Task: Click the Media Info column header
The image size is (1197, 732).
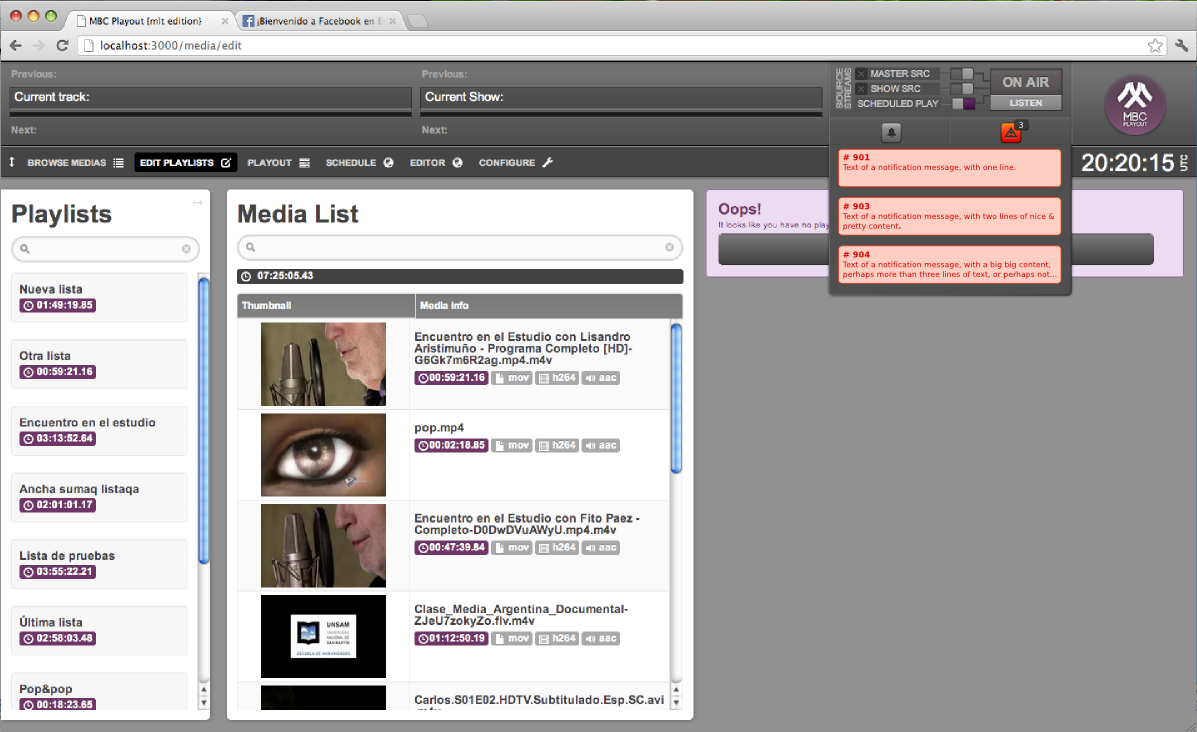Action: tap(549, 305)
